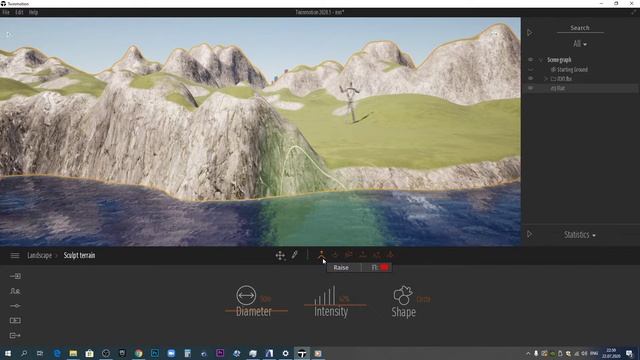This screenshot has height=360, width=640.
Task: Click the character figure in viewport
Action: [351, 102]
